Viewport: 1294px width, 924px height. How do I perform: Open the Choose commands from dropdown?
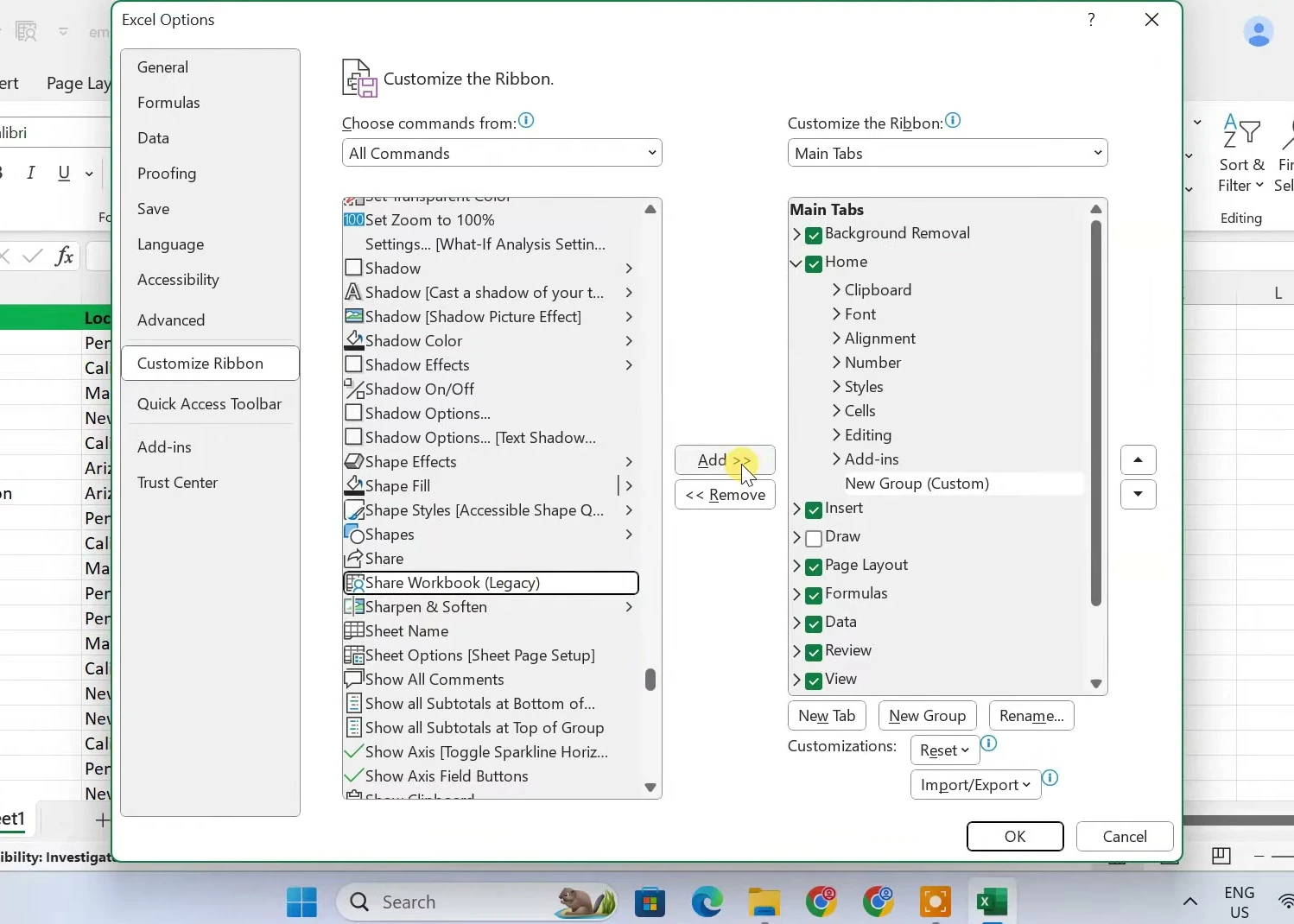(x=502, y=153)
